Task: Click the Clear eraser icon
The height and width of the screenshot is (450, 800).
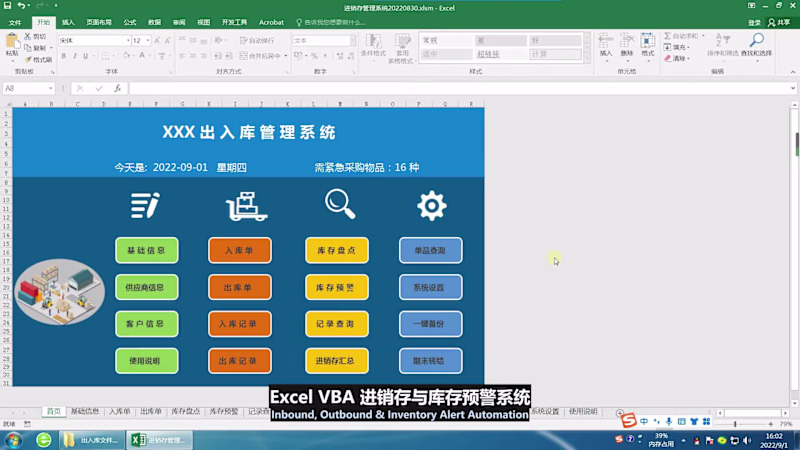Action: 668,58
